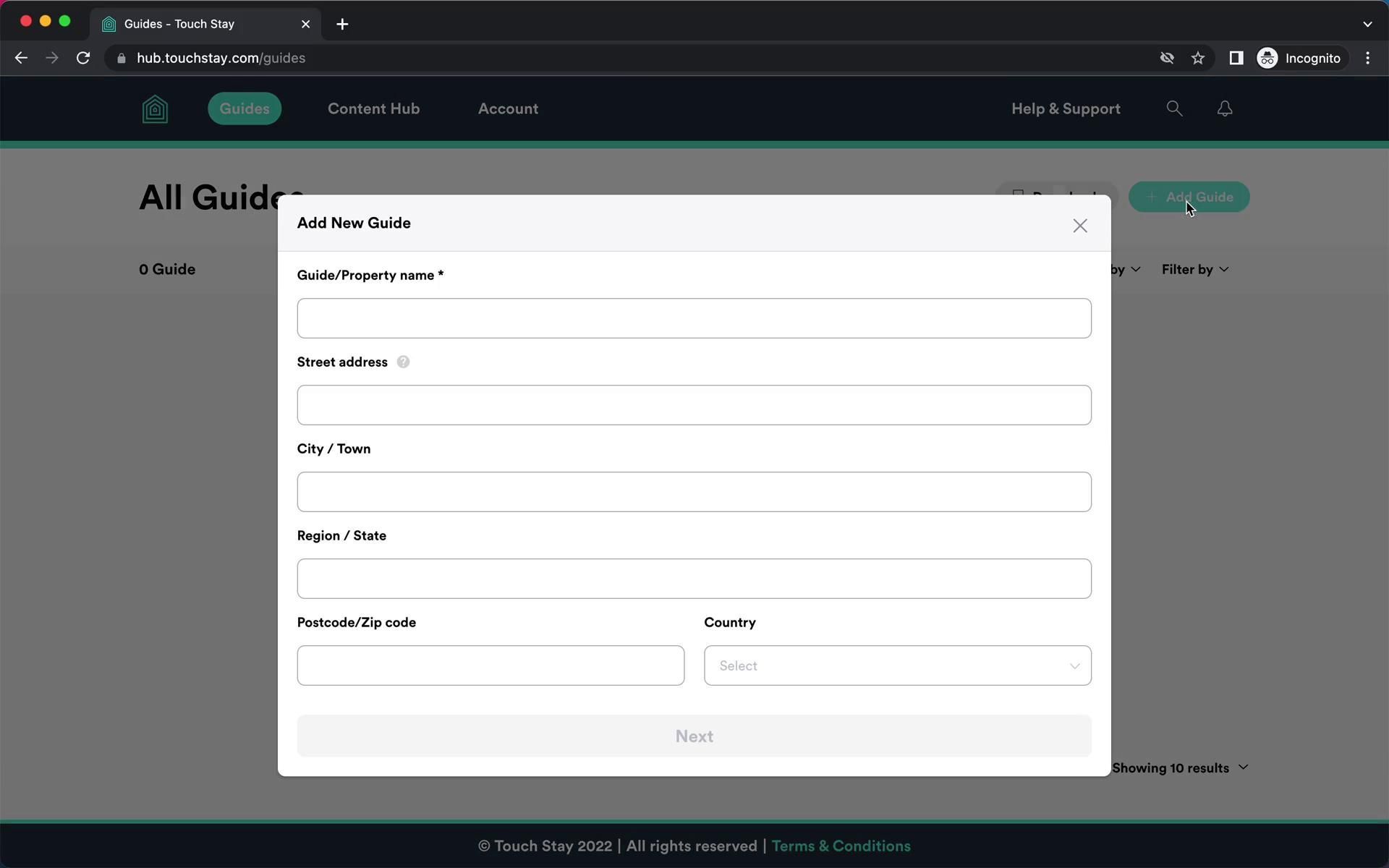Viewport: 1389px width, 868px height.
Task: Open the search magnifier icon
Action: click(x=1174, y=109)
